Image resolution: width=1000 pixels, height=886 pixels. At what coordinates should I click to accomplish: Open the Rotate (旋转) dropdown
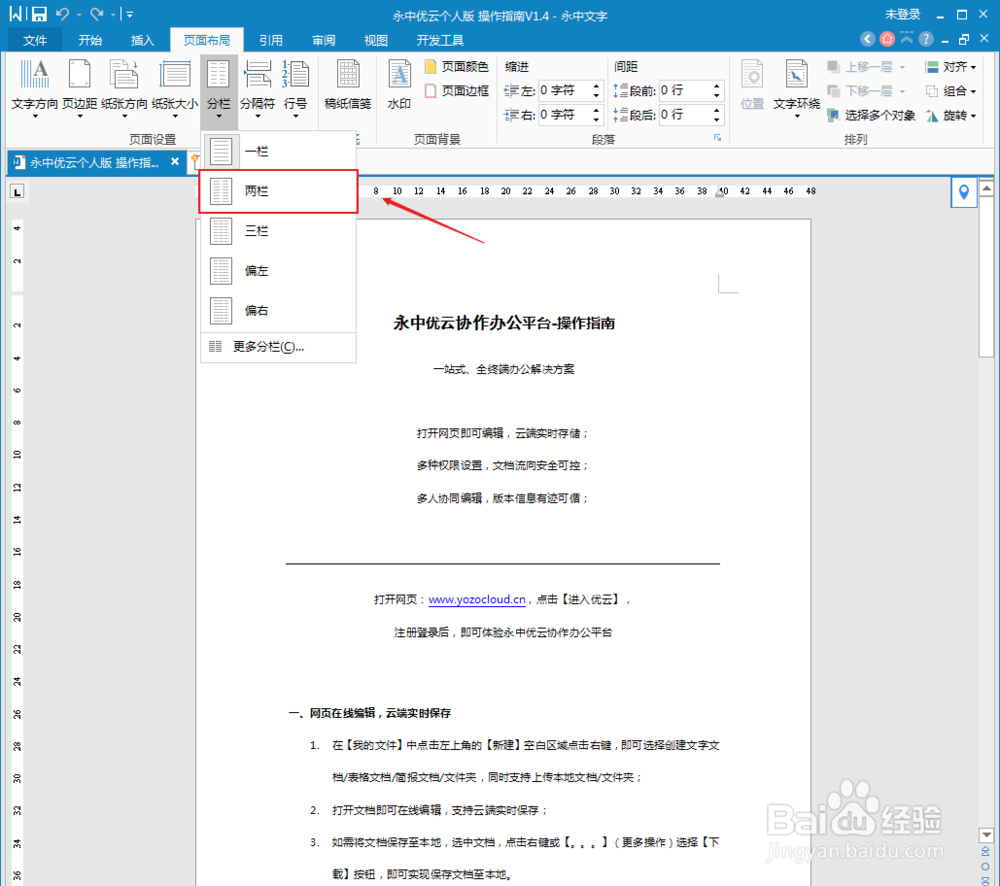tap(950, 115)
